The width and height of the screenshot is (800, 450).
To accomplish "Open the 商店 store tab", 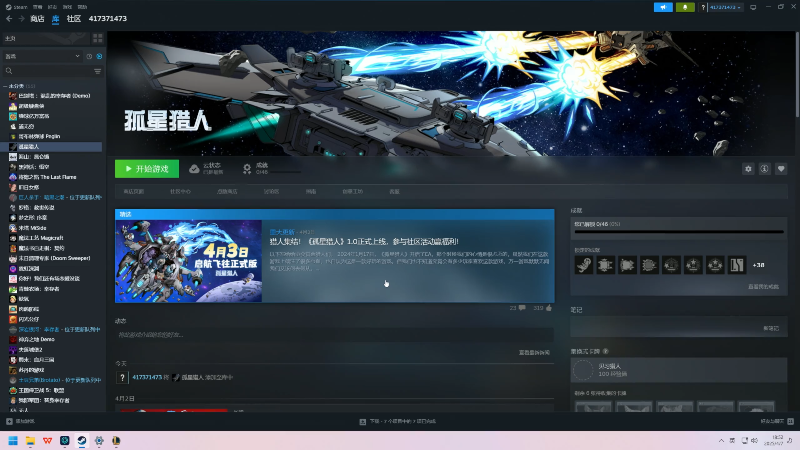I will 37,18.
